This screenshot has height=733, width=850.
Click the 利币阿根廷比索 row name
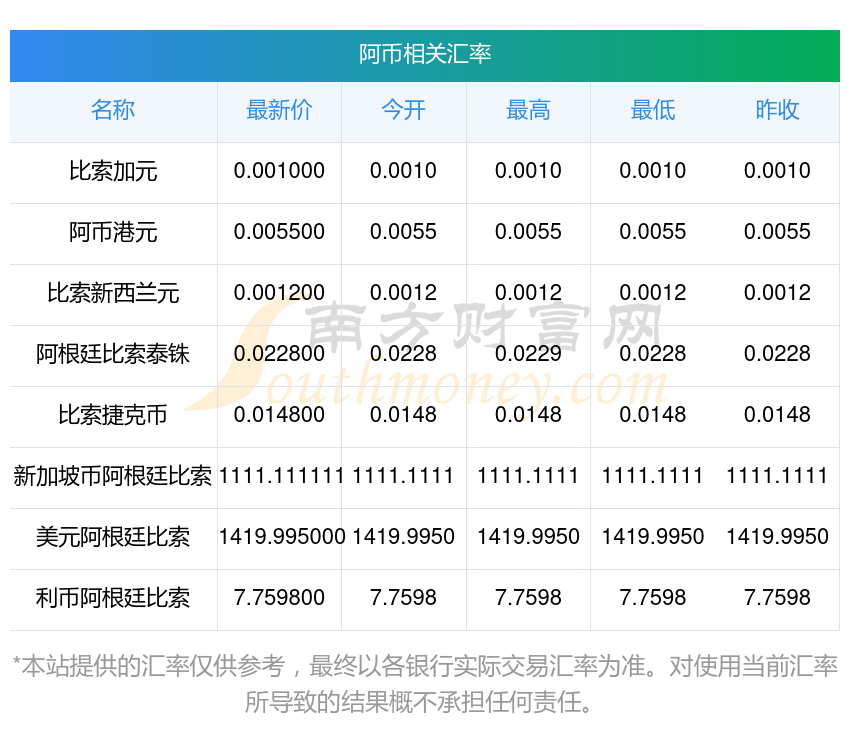click(x=113, y=598)
